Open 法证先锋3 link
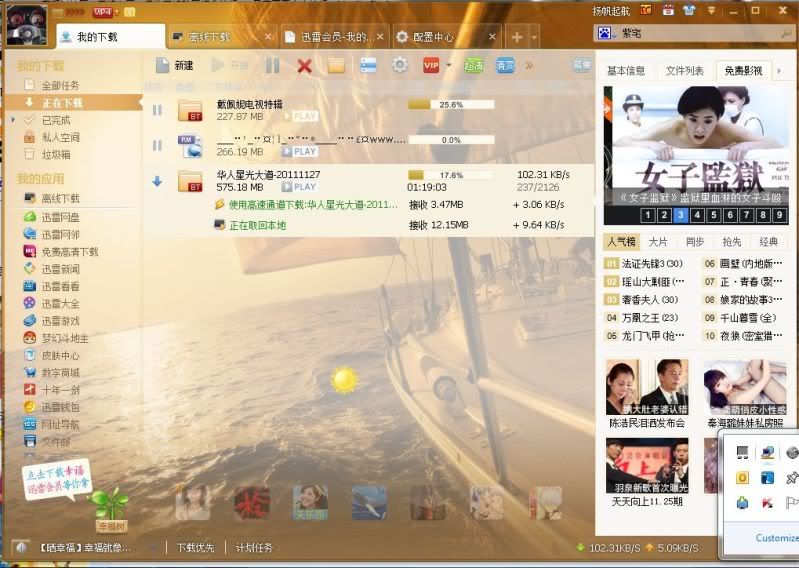The width and height of the screenshot is (799, 568). pos(652,264)
